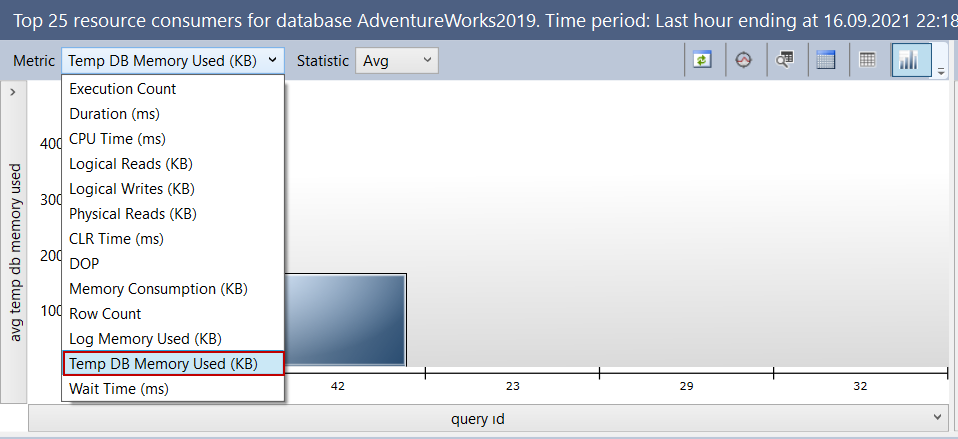Pick Row Count from the metric list
The image size is (958, 439).
tap(105, 314)
